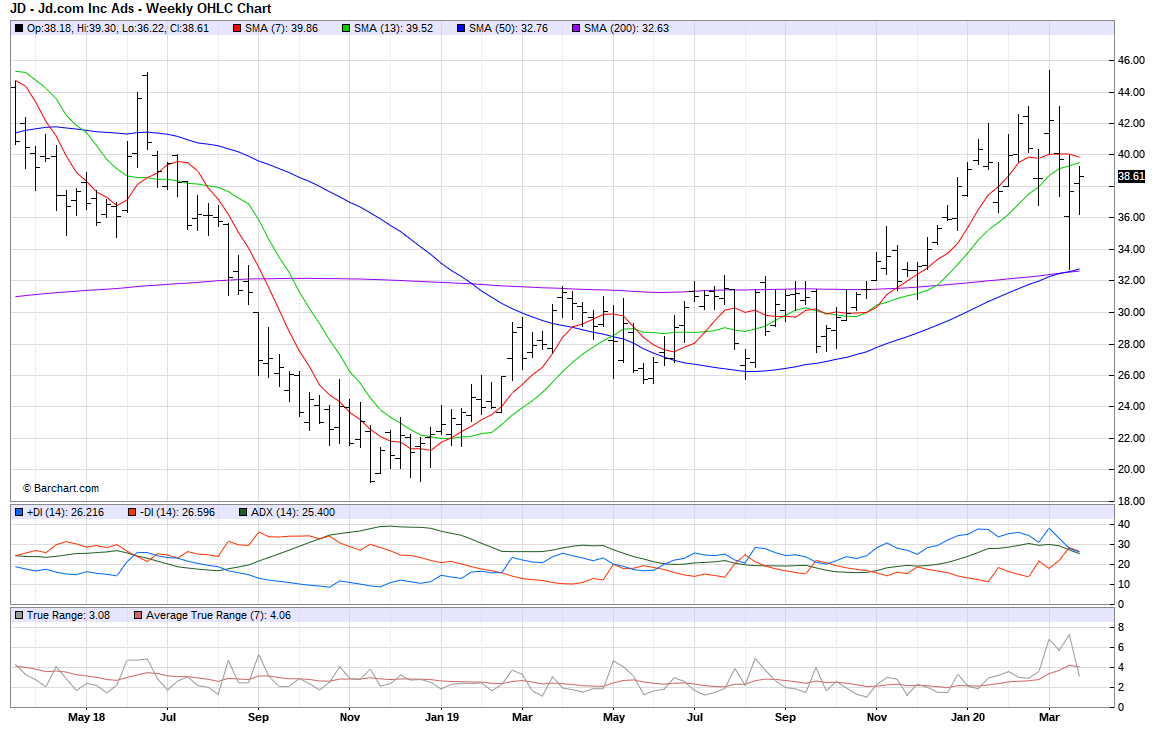Click axis value 6 in the True Range panel
This screenshot has height=748, width=1156.
tap(1121, 648)
